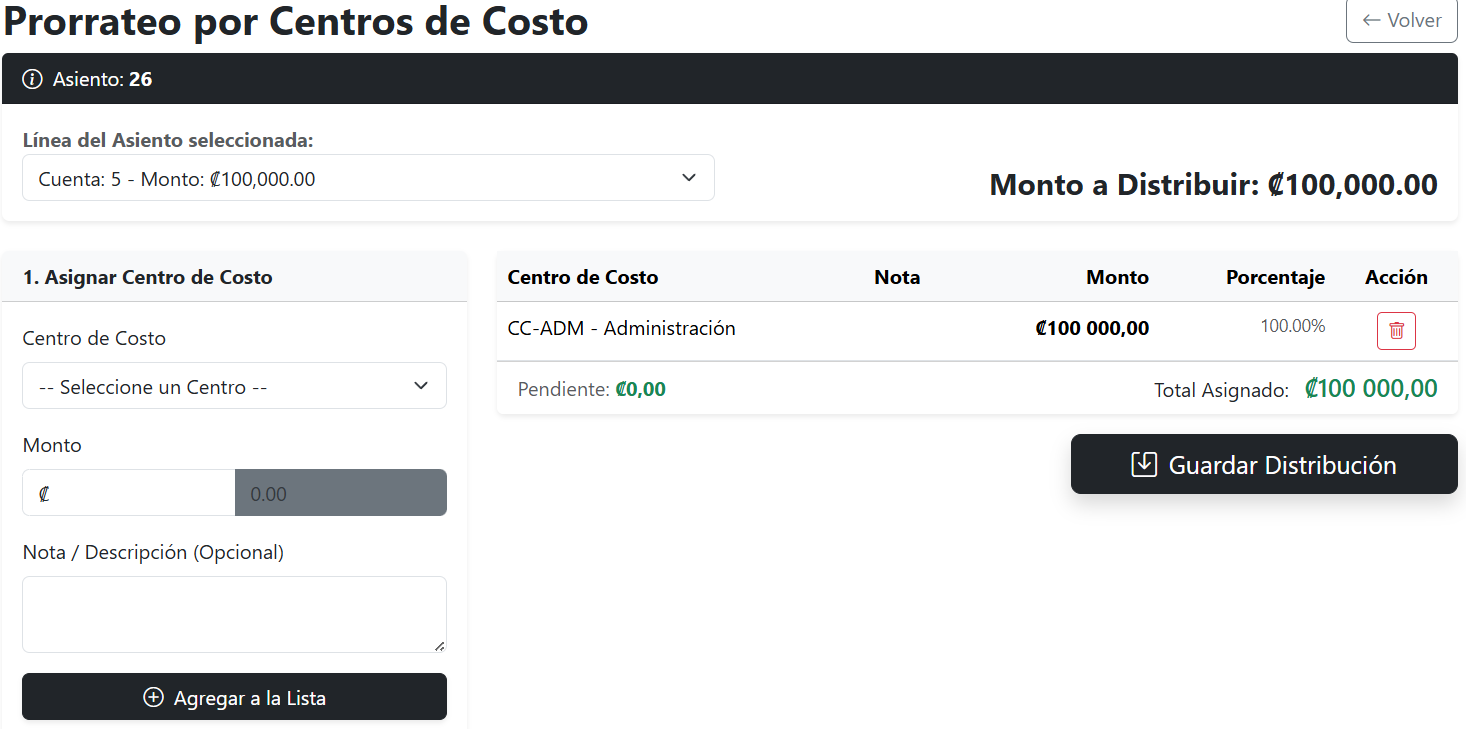The image size is (1466, 729).
Task: Click the chevron on Centro de Costo selector
Action: tap(420, 385)
